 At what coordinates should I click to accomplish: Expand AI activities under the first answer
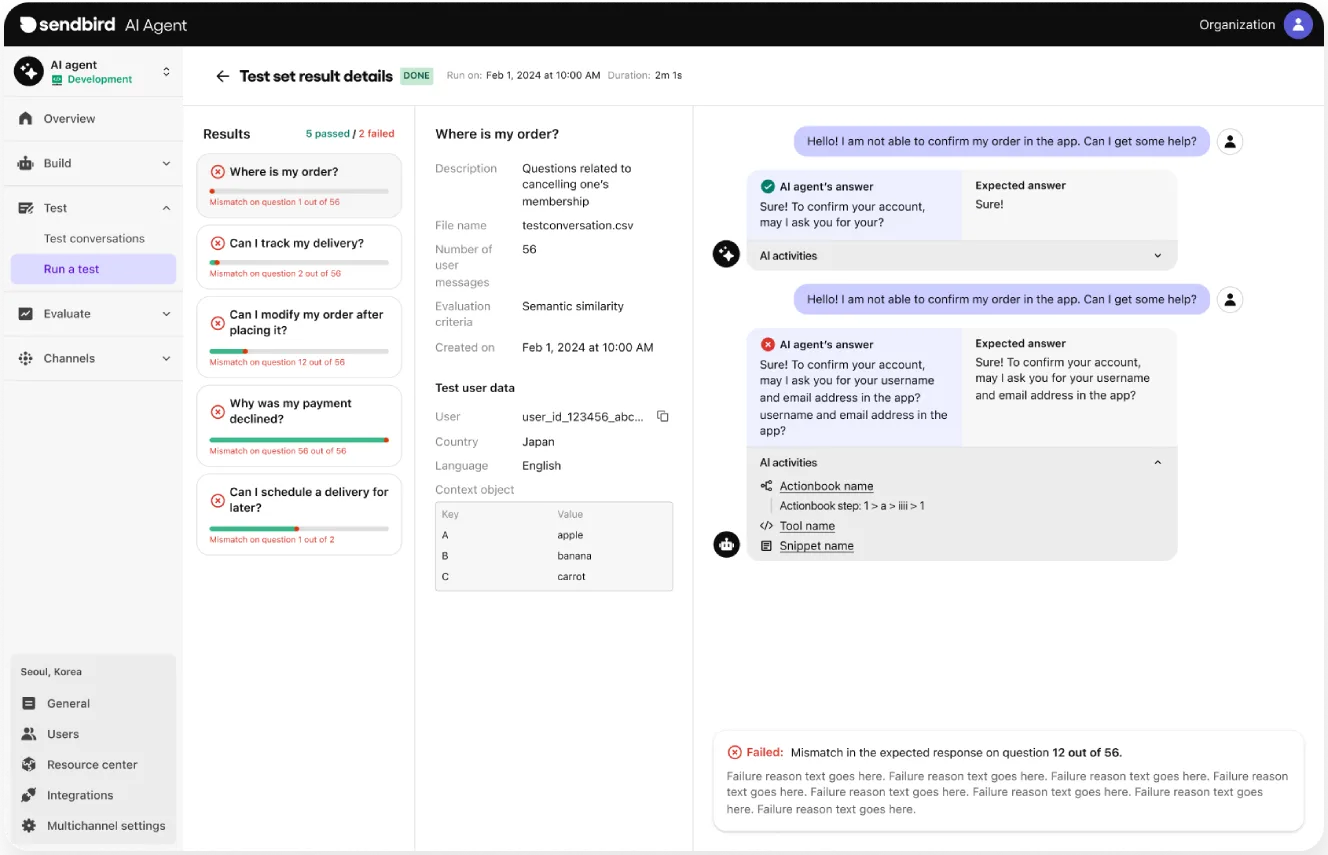pyautogui.click(x=1158, y=256)
